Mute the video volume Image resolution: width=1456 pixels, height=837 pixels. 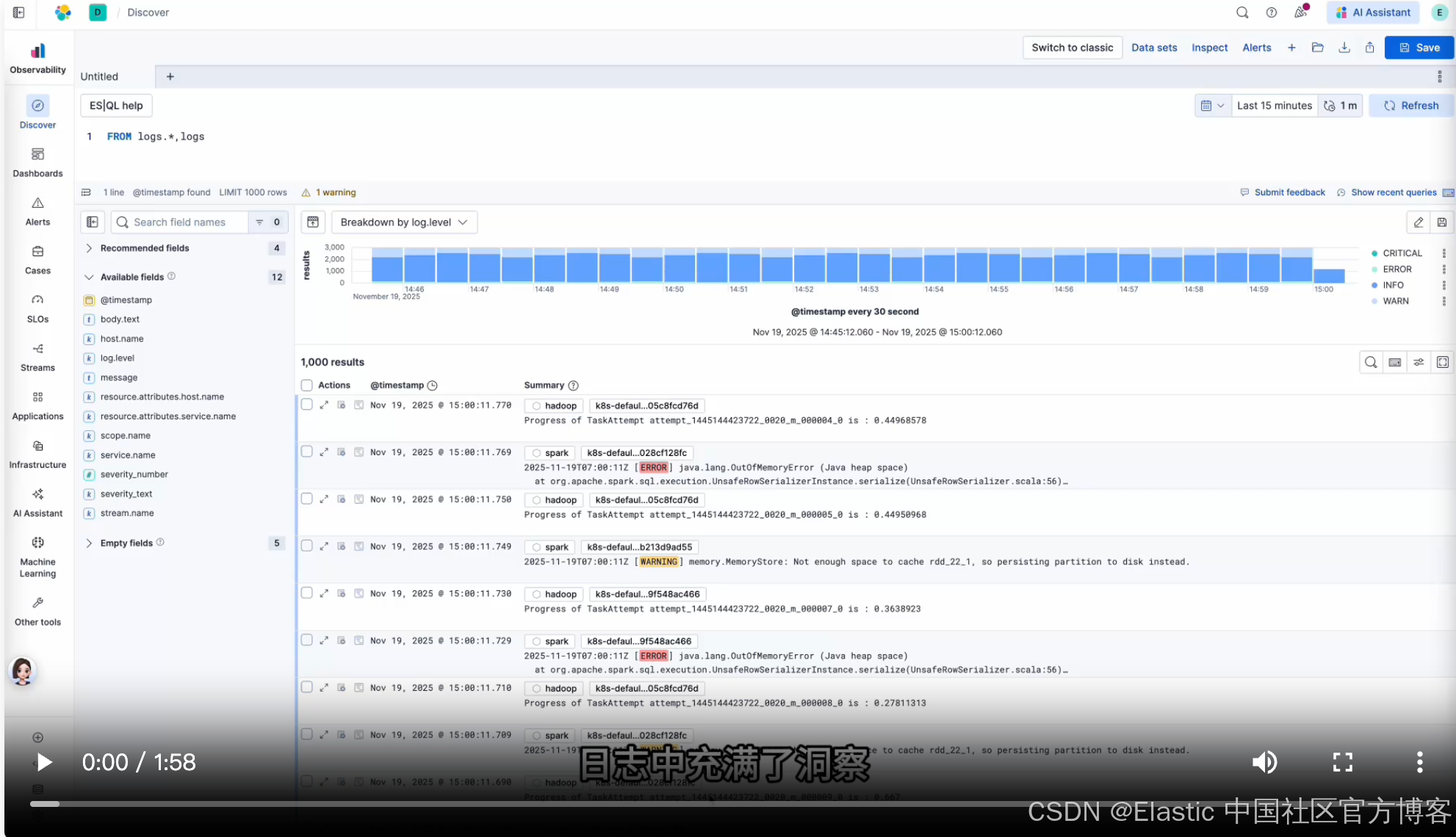coord(1264,762)
